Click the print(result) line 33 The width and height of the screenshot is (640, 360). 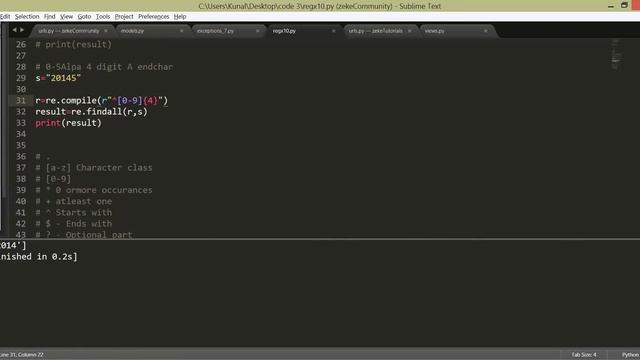coord(68,123)
